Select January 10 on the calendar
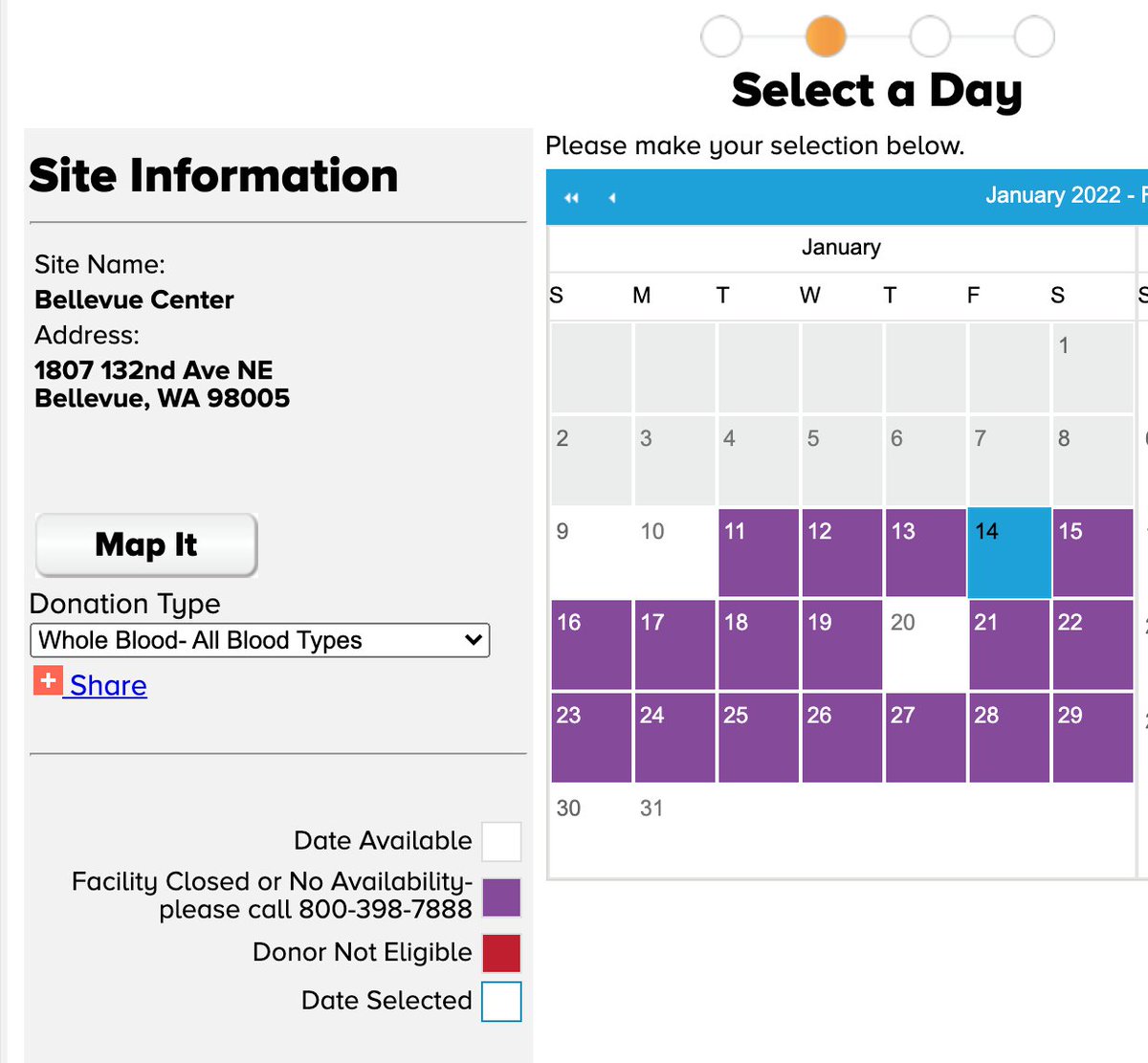 (674, 553)
